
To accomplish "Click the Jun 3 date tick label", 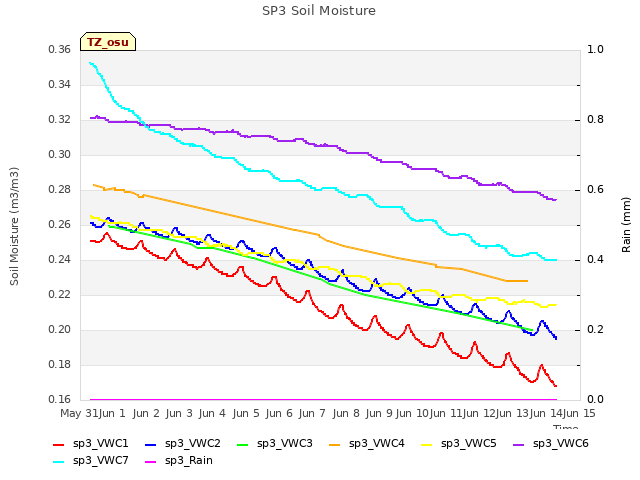I will tap(179, 413).
